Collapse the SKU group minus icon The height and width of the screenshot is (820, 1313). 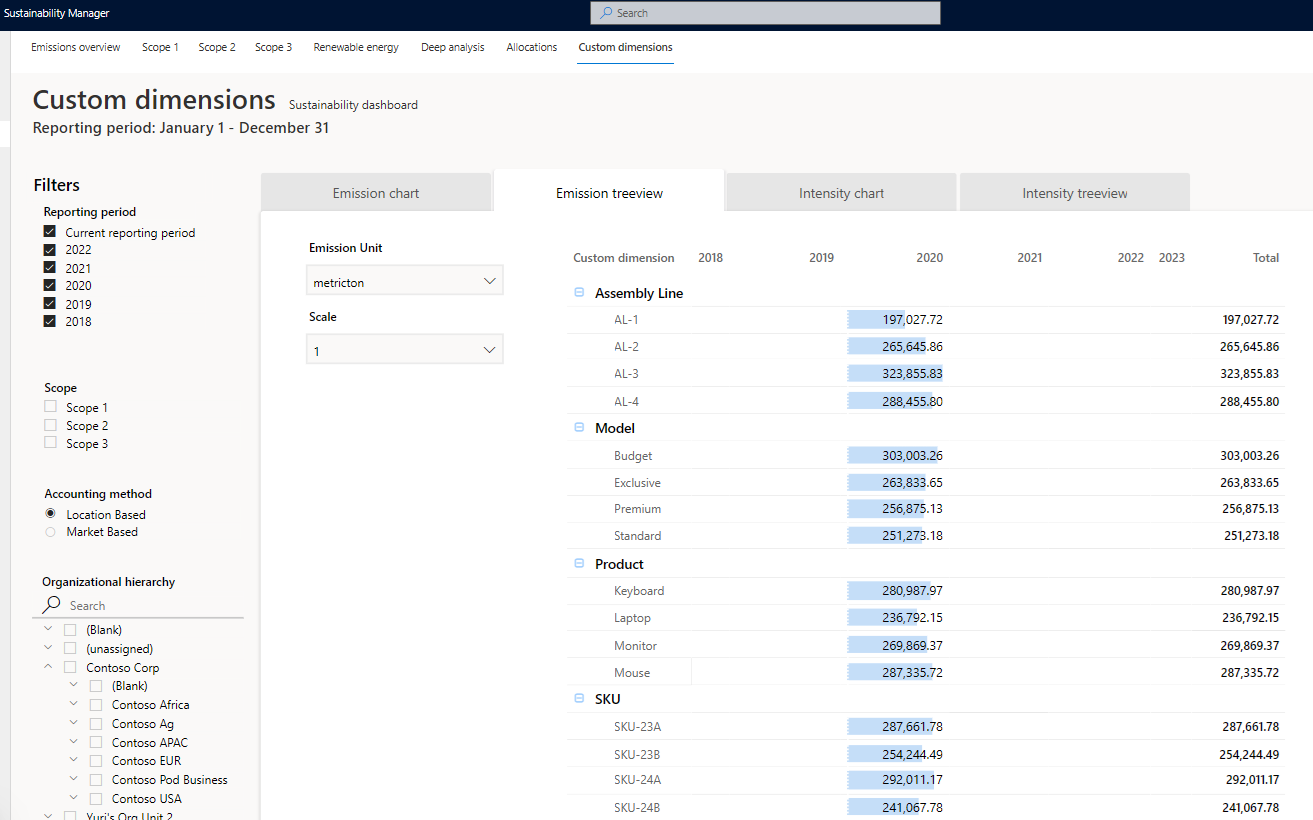tap(579, 699)
